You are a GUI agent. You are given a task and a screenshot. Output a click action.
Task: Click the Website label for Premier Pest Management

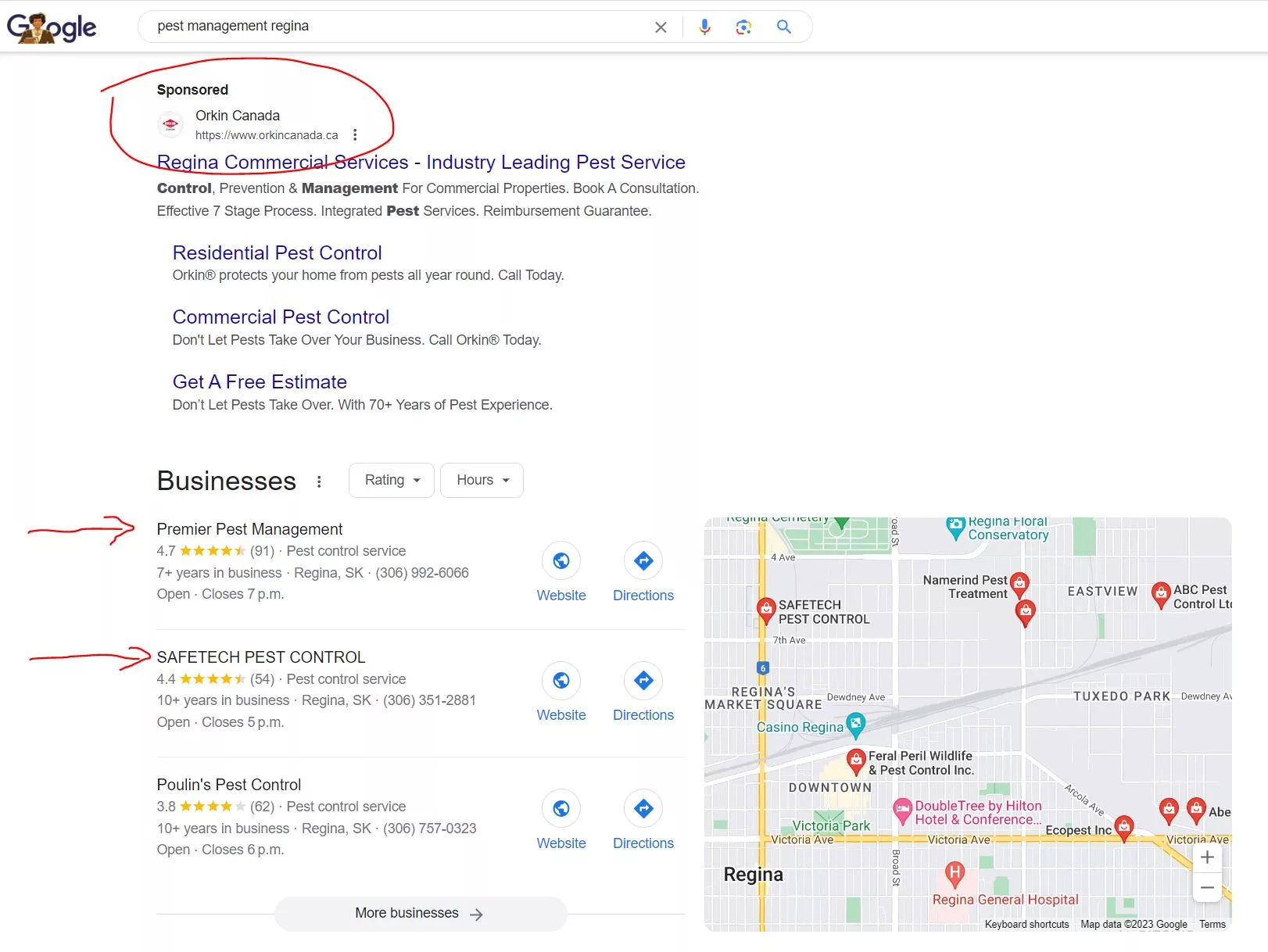(561, 596)
